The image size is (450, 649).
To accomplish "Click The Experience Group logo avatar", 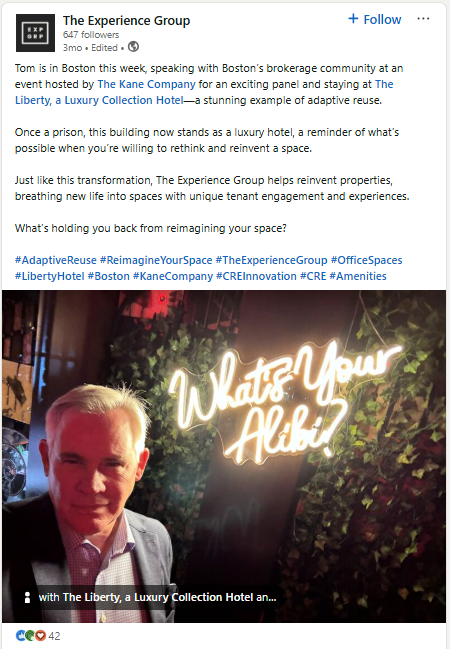I will (x=35, y=33).
